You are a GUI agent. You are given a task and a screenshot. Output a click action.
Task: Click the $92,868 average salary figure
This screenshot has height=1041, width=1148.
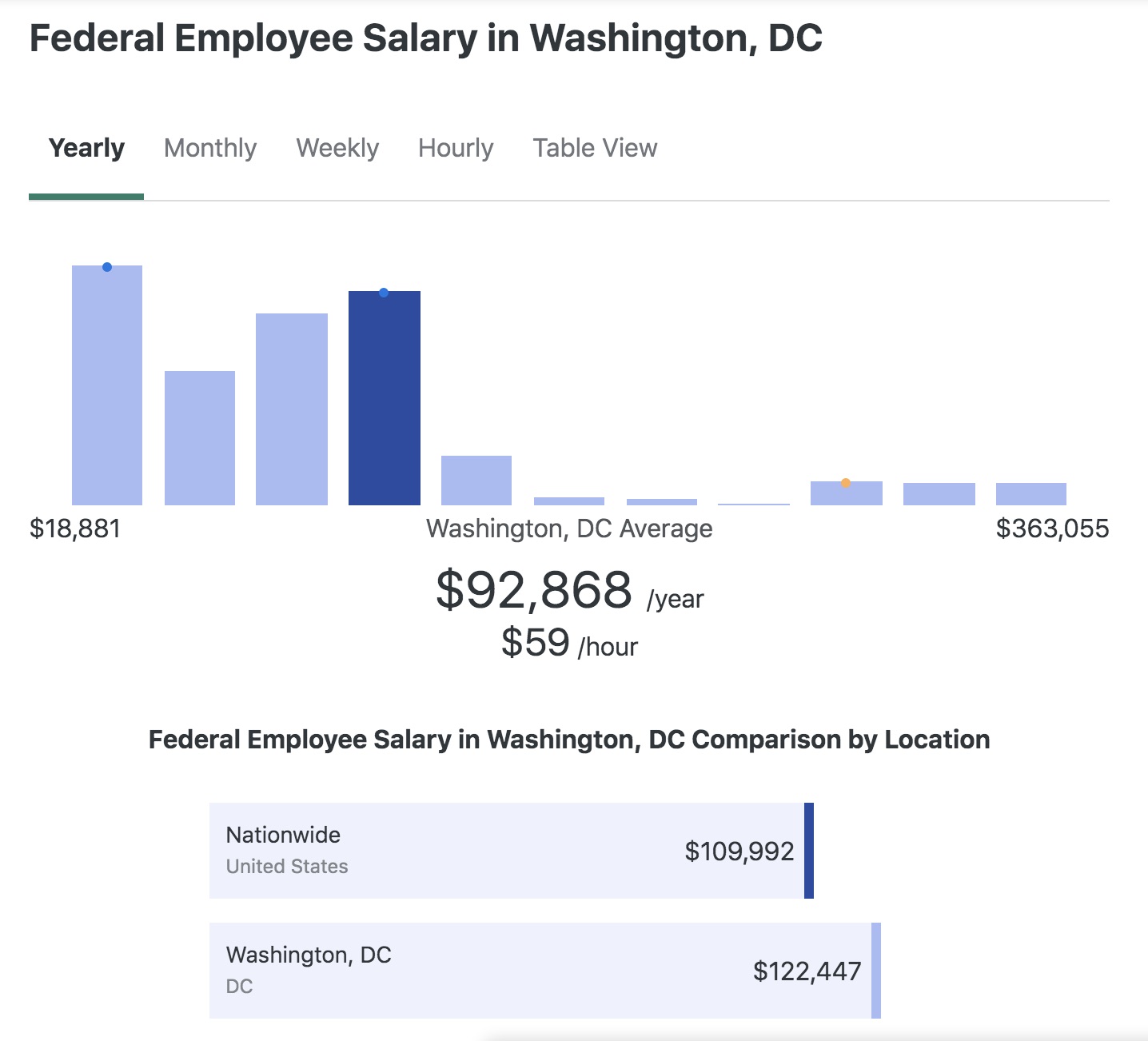coord(534,590)
